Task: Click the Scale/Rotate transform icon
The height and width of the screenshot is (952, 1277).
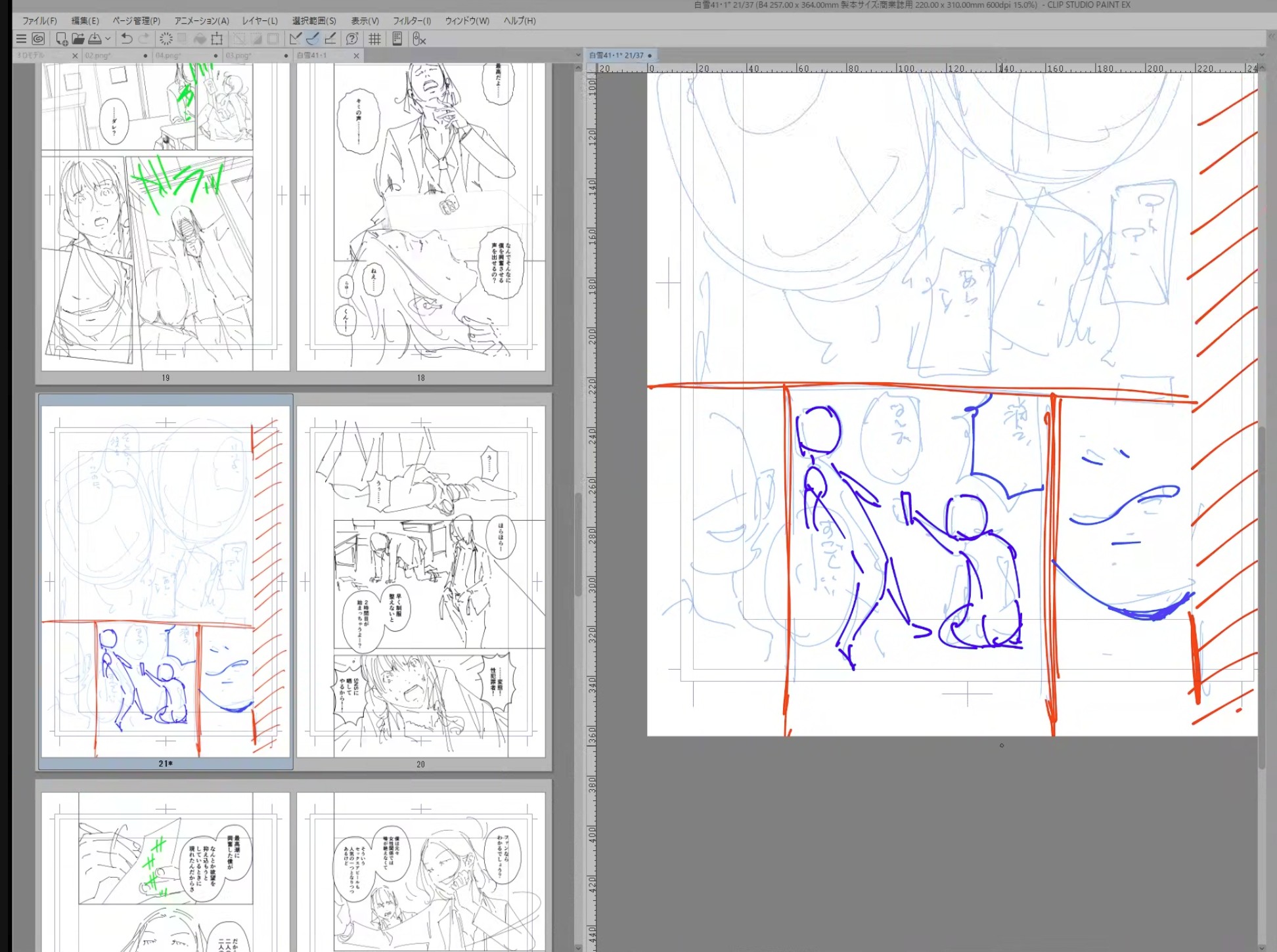Action: tap(217, 39)
